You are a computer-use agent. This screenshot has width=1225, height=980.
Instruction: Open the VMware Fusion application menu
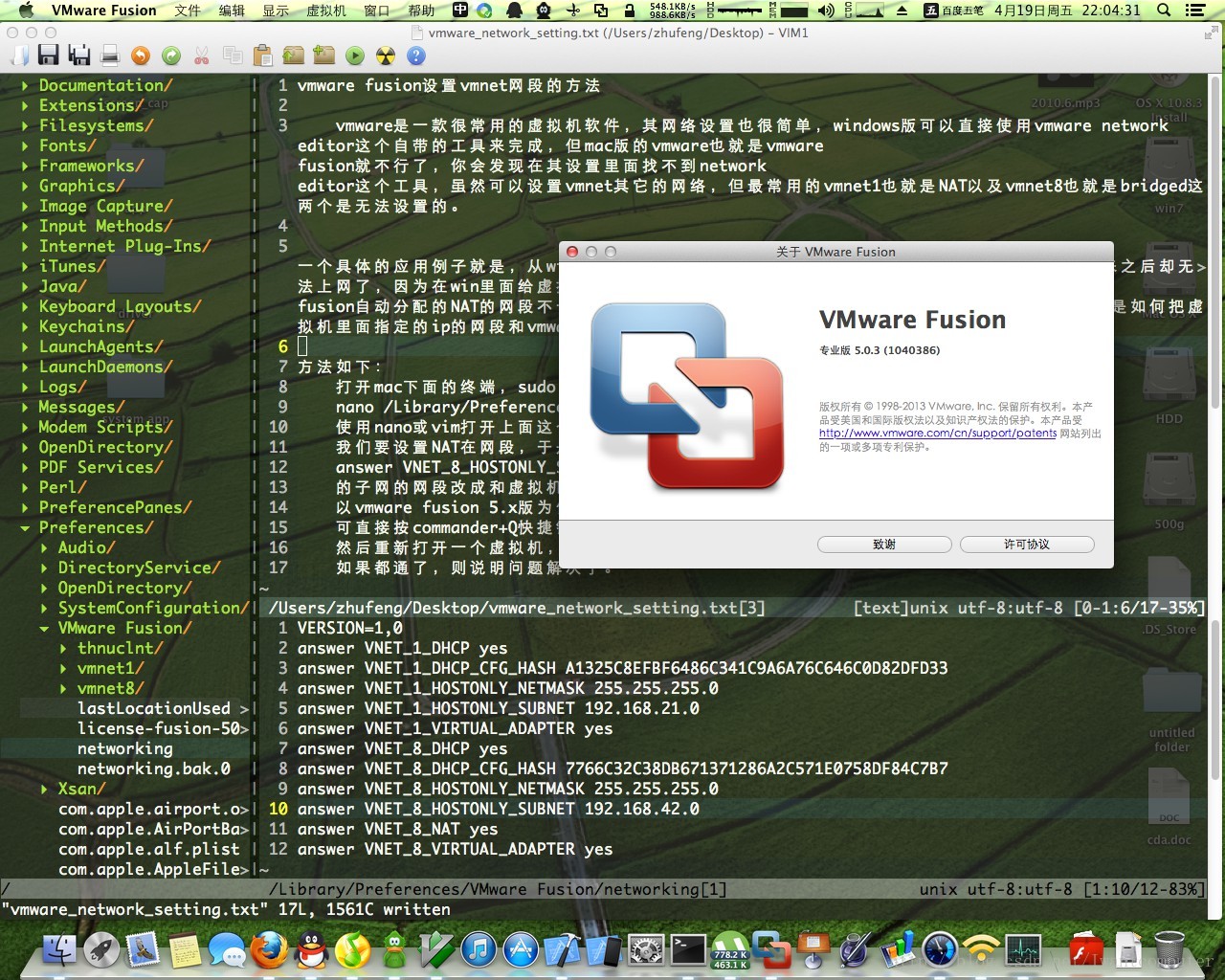[103, 11]
